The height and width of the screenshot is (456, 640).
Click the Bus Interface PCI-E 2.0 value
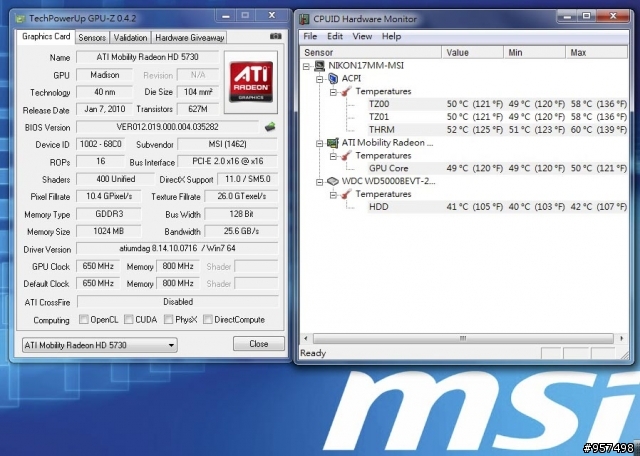[227, 161]
